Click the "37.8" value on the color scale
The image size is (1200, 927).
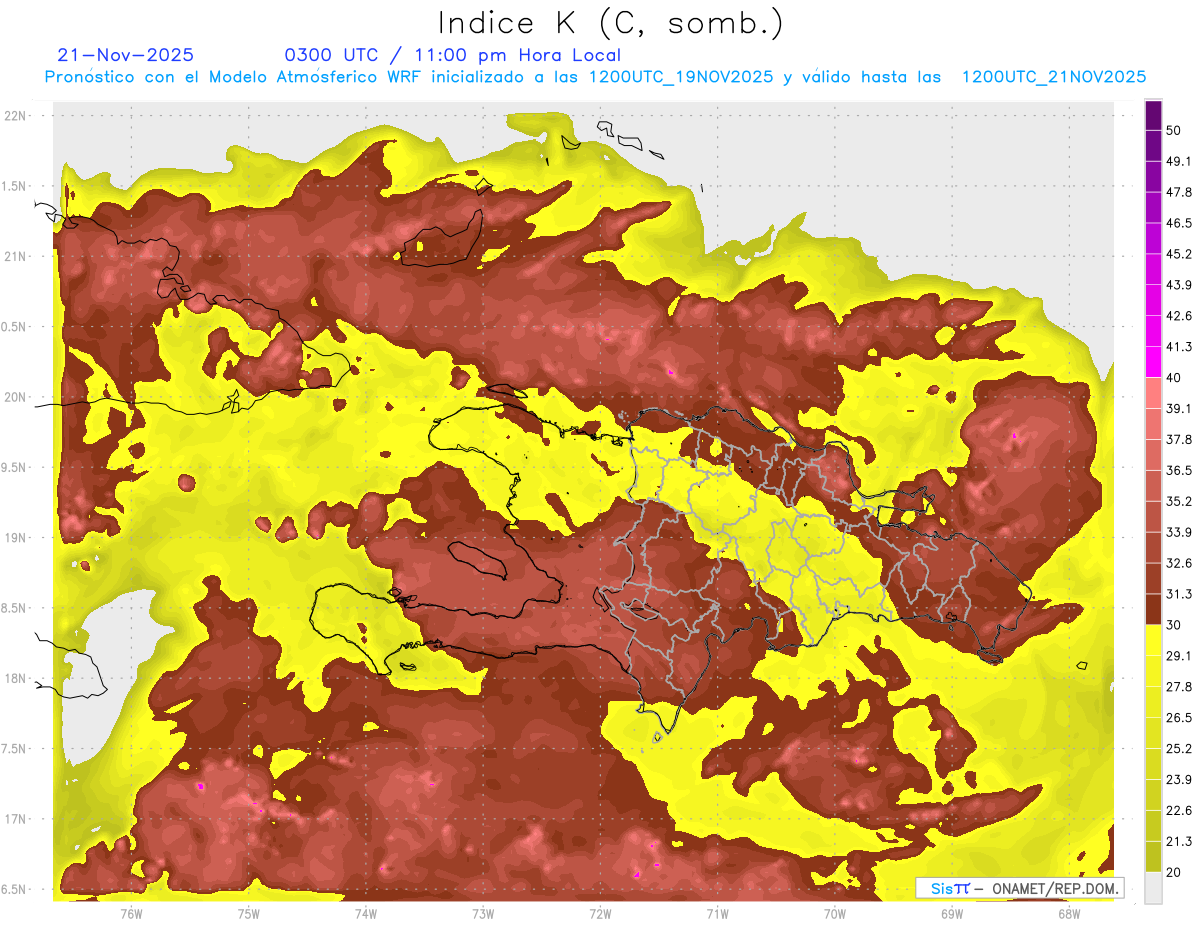(x=1178, y=440)
